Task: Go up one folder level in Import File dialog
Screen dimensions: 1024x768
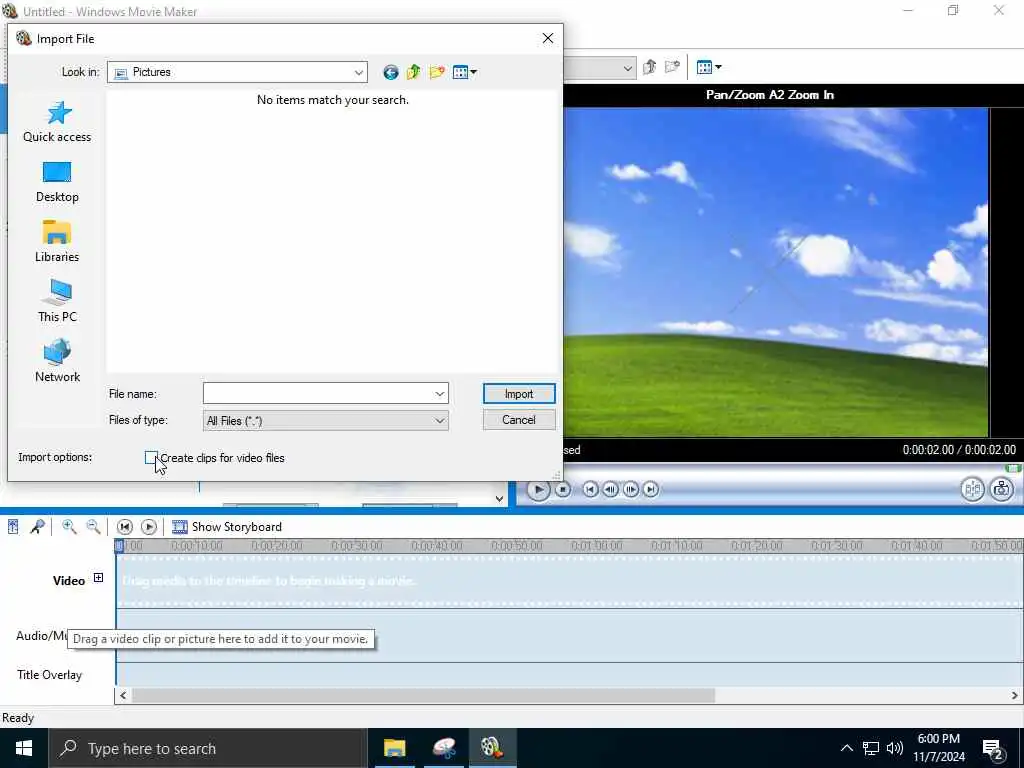Action: [x=413, y=72]
